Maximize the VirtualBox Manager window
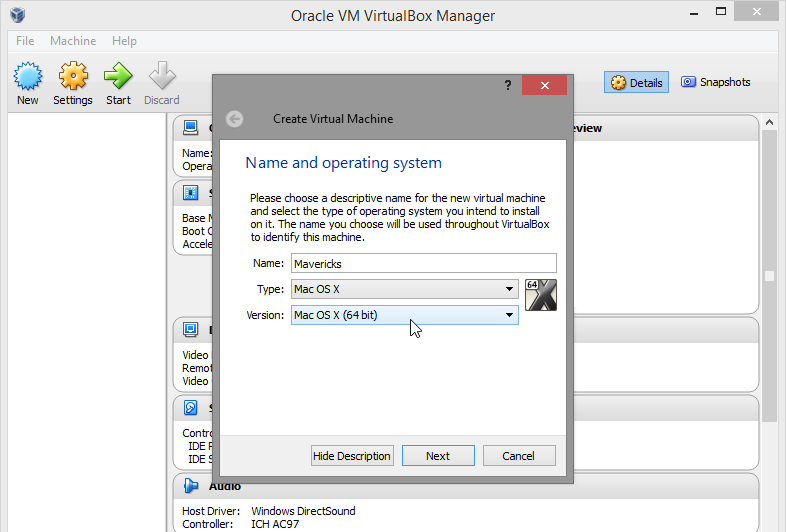 (721, 12)
